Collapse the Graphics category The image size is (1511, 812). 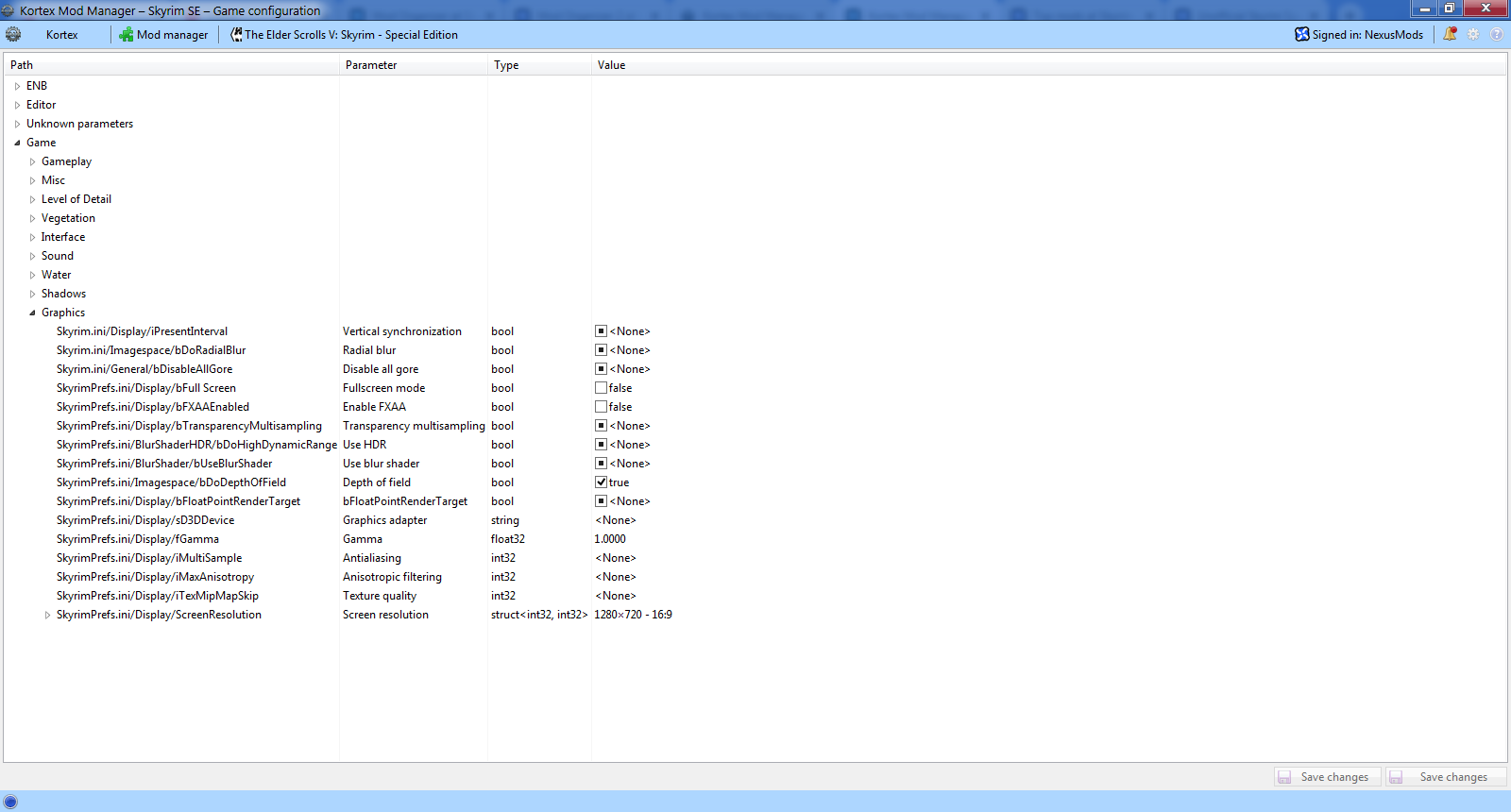coord(32,313)
